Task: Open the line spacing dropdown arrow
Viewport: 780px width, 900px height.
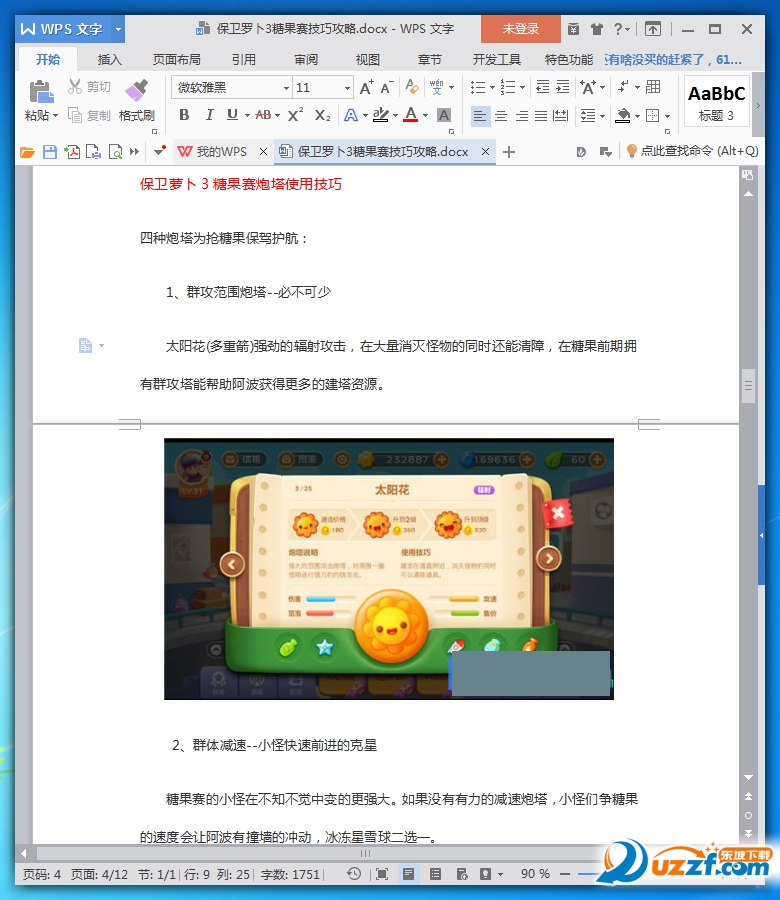Action: (x=602, y=117)
